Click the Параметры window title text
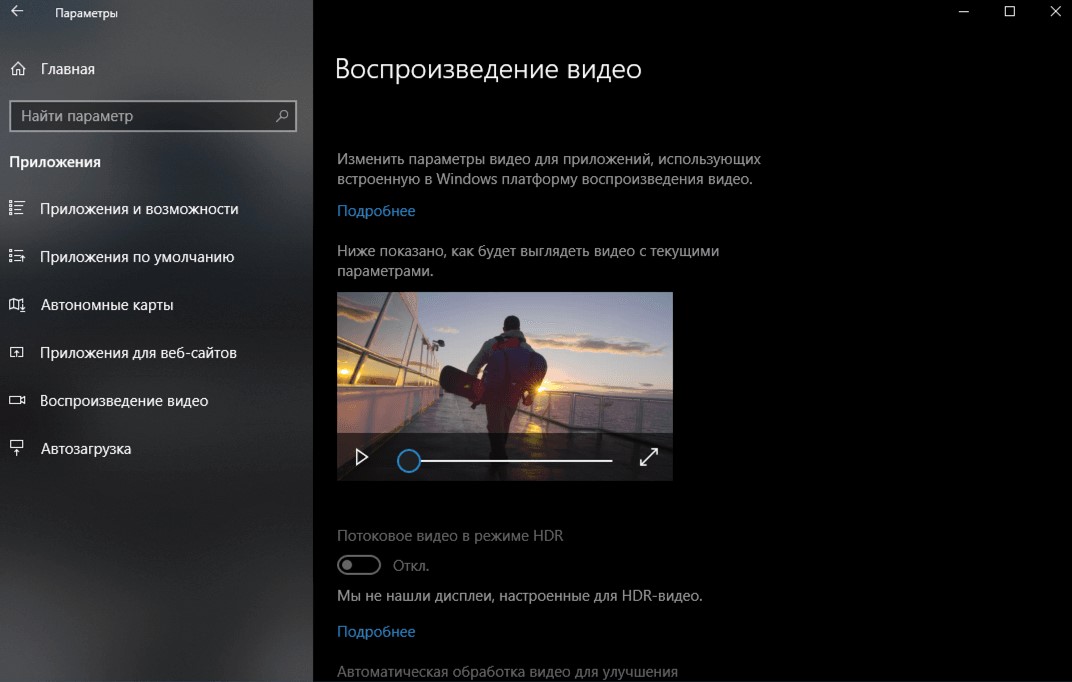Screen dimensions: 1072x682 point(86,13)
